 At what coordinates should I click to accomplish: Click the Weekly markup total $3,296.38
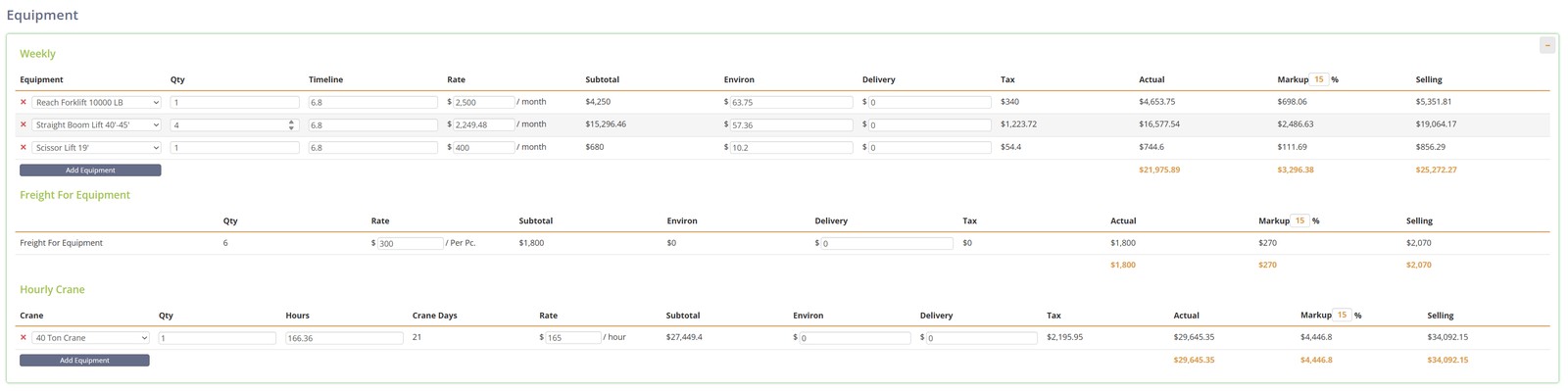click(1296, 170)
